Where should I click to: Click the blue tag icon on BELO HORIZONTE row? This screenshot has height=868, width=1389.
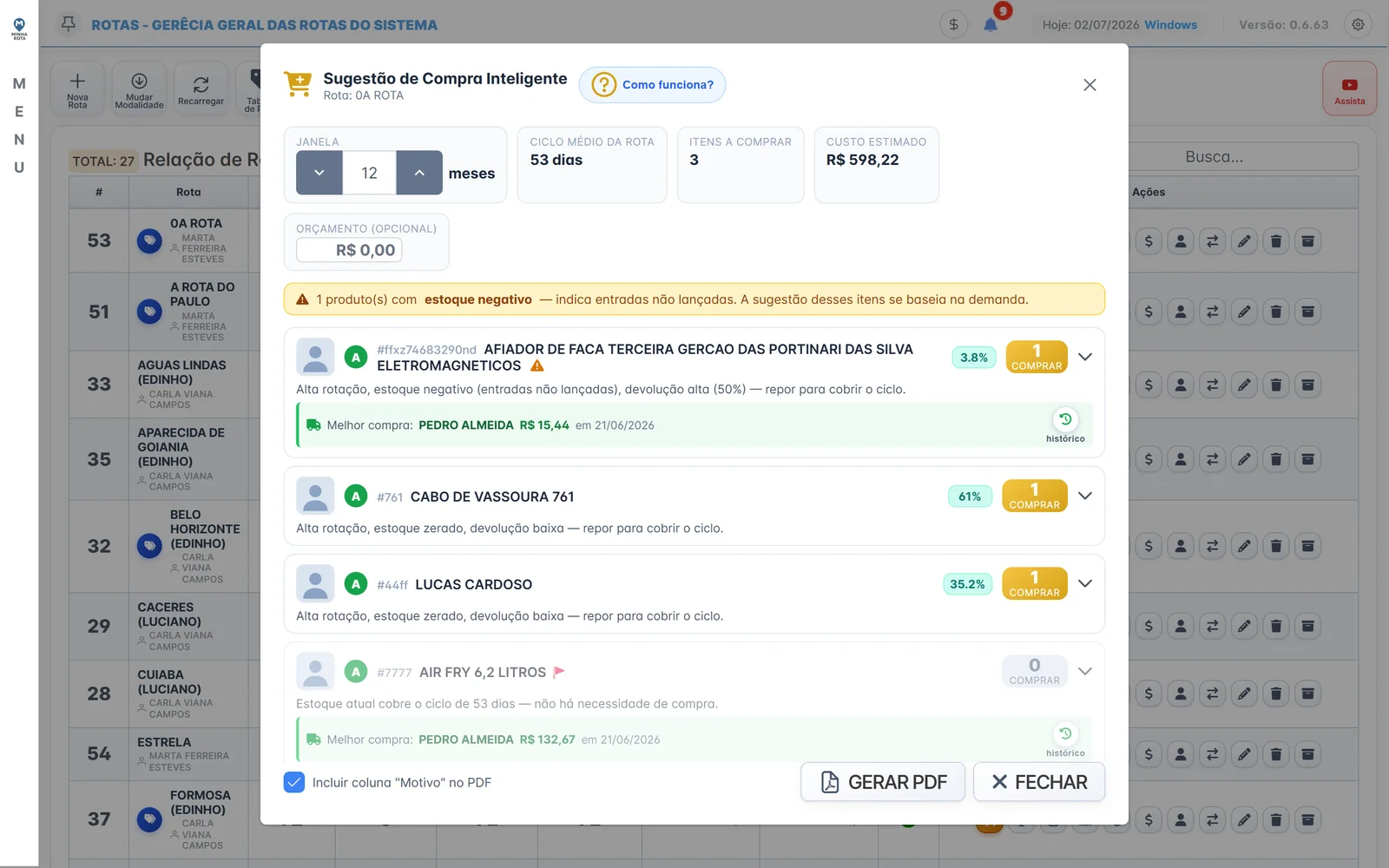click(x=149, y=546)
